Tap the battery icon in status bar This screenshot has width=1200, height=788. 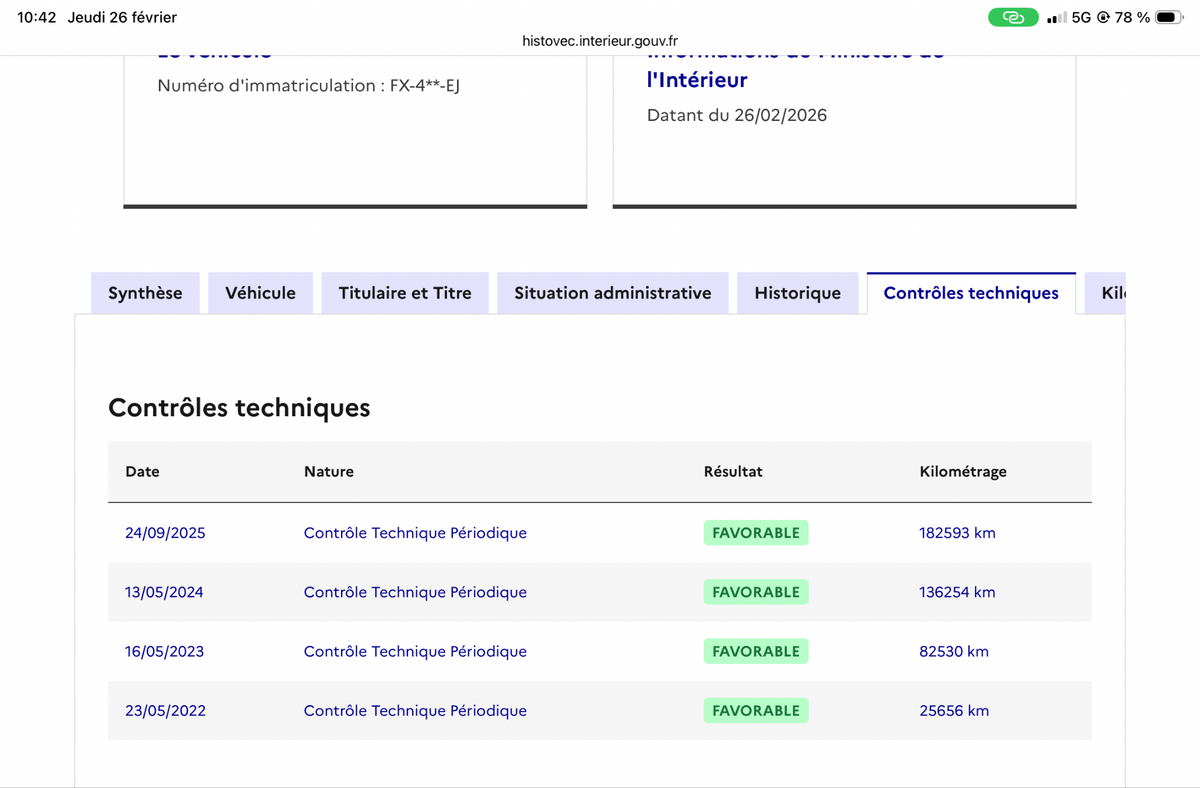(1170, 17)
